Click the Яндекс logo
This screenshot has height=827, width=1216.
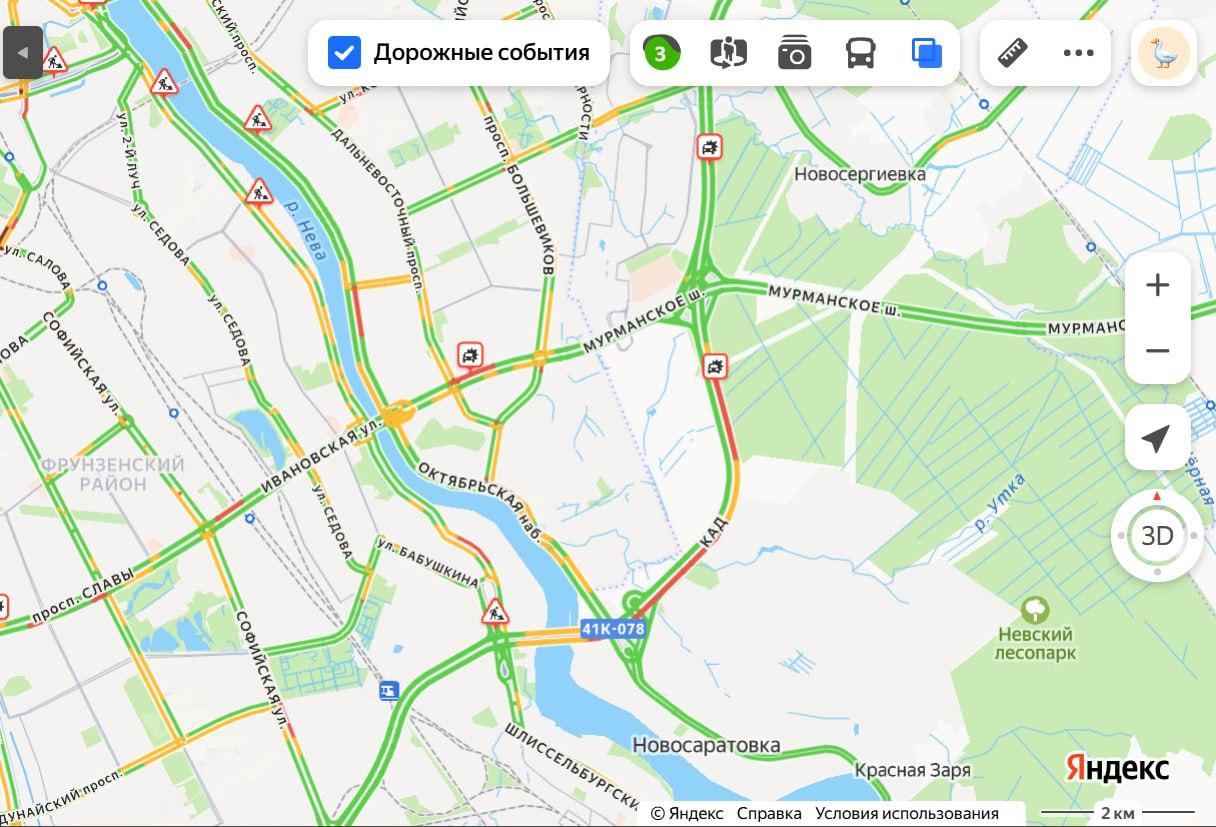click(1117, 768)
